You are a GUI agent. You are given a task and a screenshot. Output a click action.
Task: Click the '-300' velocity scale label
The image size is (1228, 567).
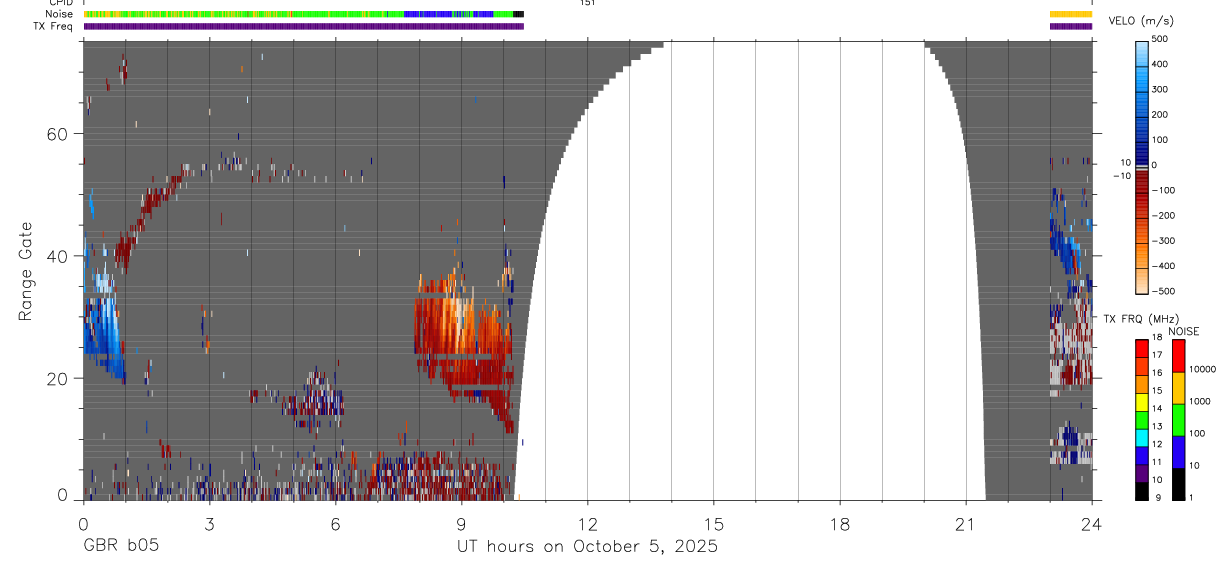click(1163, 241)
